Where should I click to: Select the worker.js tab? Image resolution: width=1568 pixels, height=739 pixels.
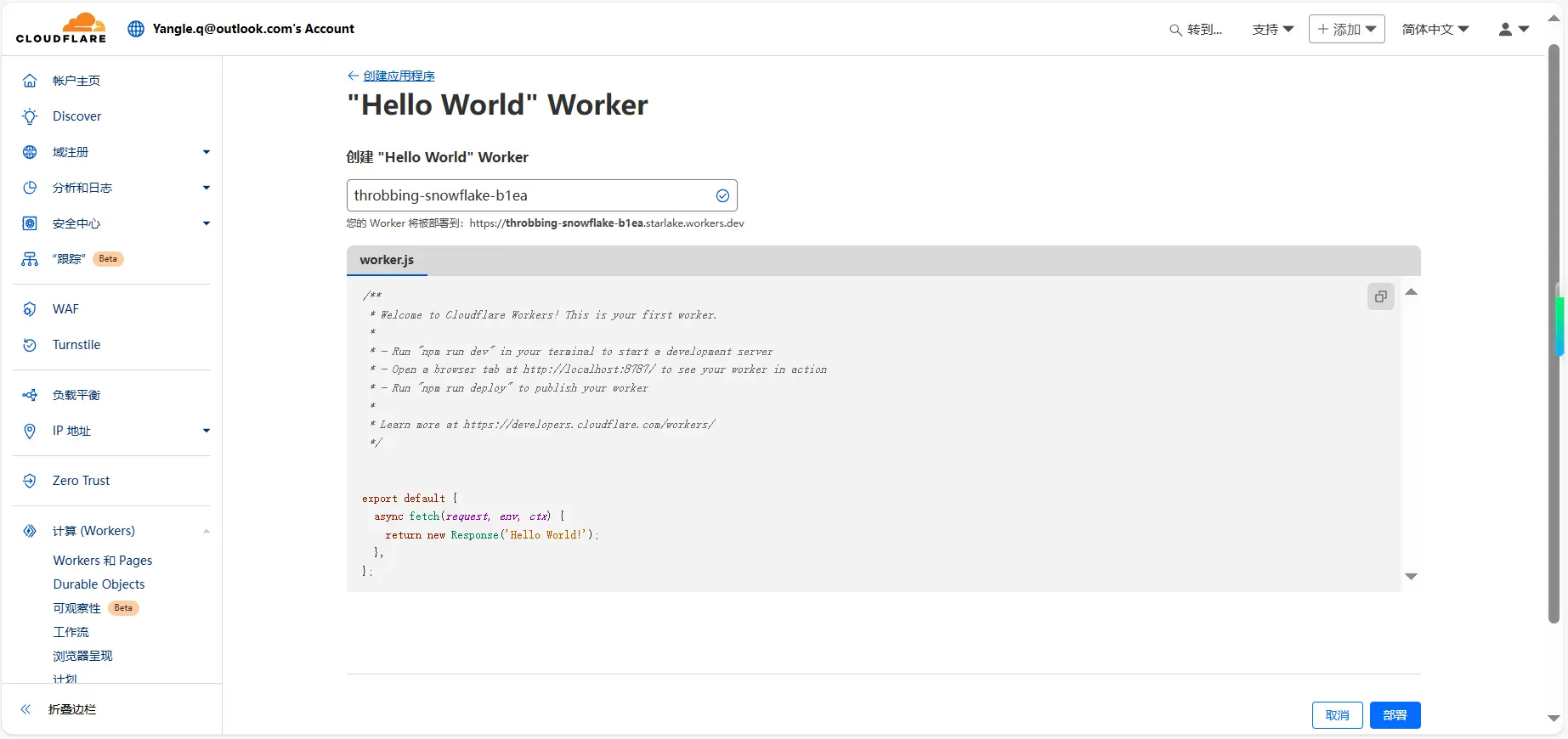pos(387,261)
